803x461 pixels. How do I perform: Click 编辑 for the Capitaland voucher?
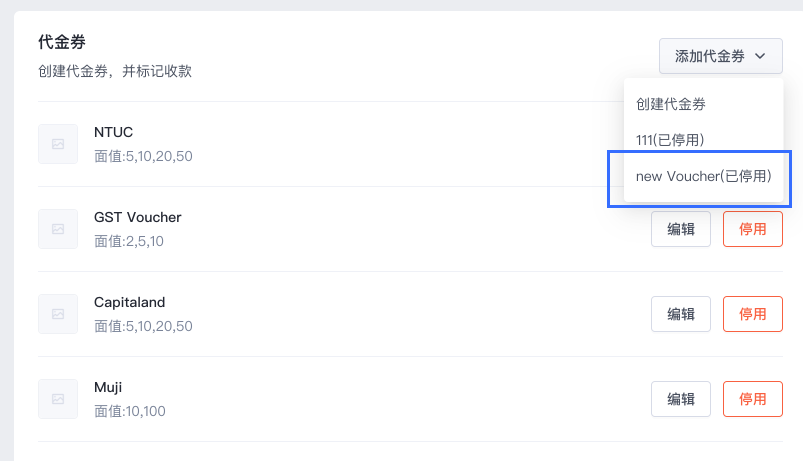tap(681, 314)
